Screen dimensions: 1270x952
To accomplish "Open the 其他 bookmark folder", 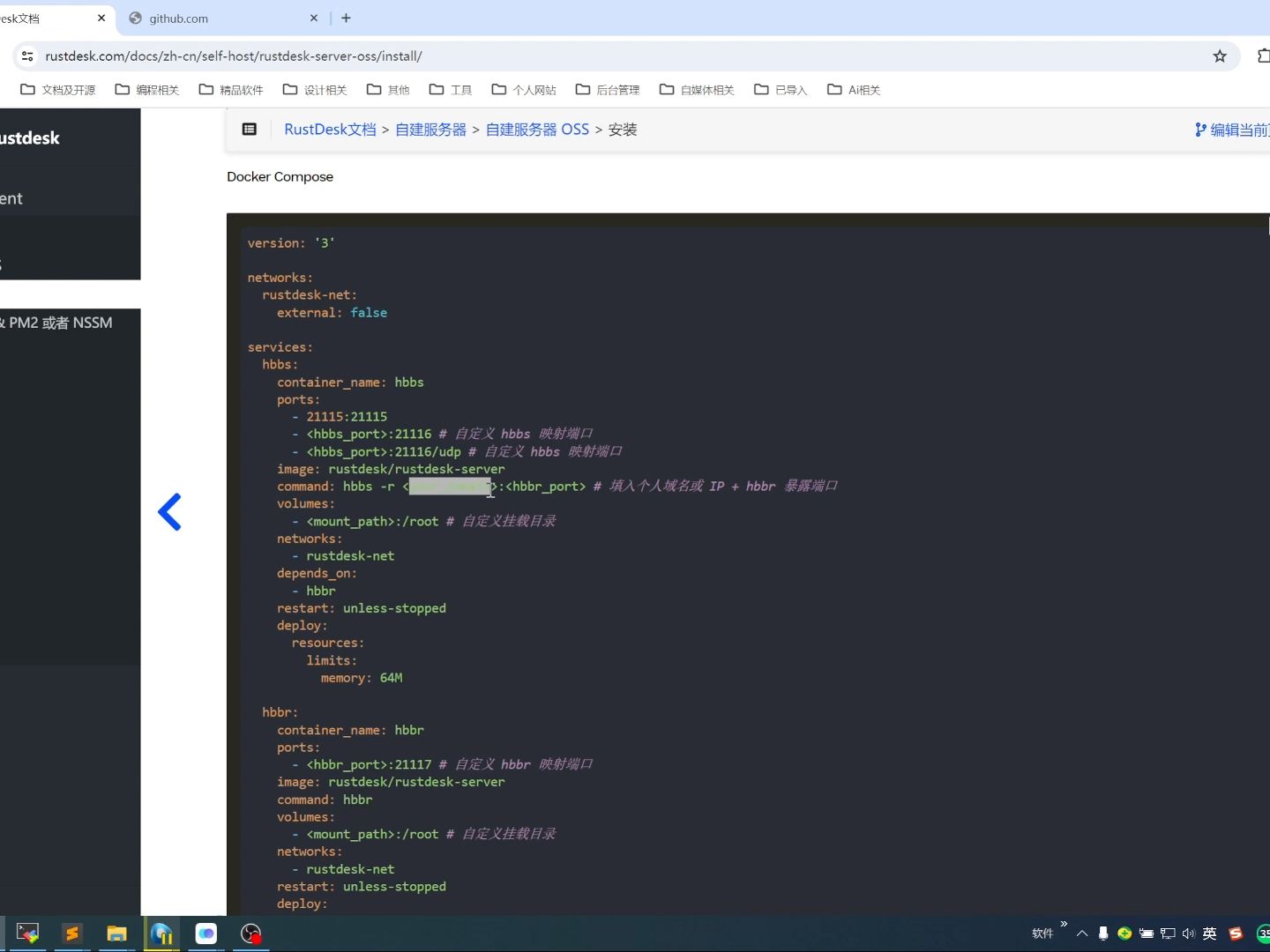I will 388,90.
